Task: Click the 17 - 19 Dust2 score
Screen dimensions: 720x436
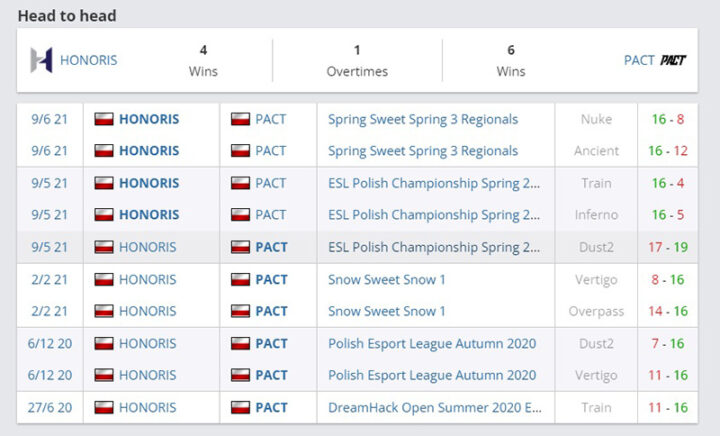Action: (x=667, y=247)
